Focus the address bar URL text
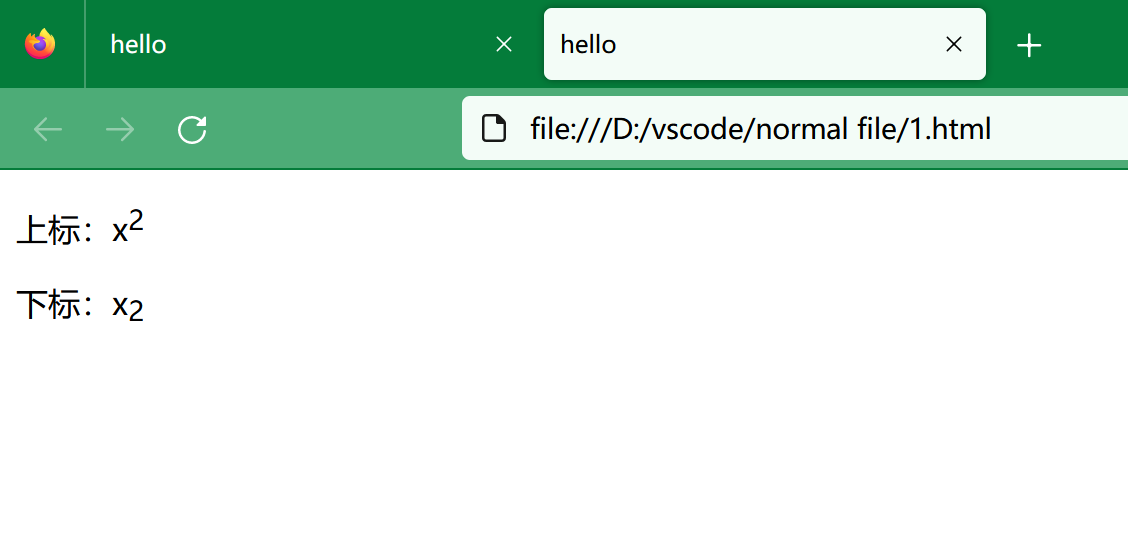The width and height of the screenshot is (1128, 542). coord(760,129)
